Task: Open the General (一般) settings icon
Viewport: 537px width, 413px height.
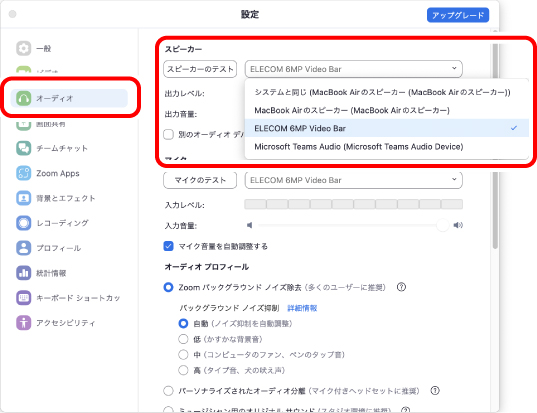Action: (x=23, y=48)
